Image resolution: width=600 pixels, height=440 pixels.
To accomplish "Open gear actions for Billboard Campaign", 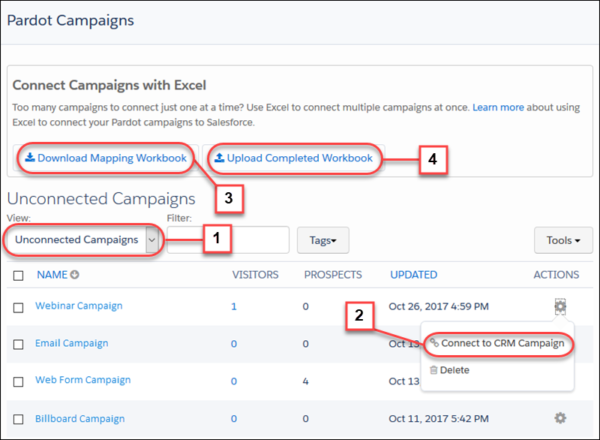I will [x=560, y=418].
